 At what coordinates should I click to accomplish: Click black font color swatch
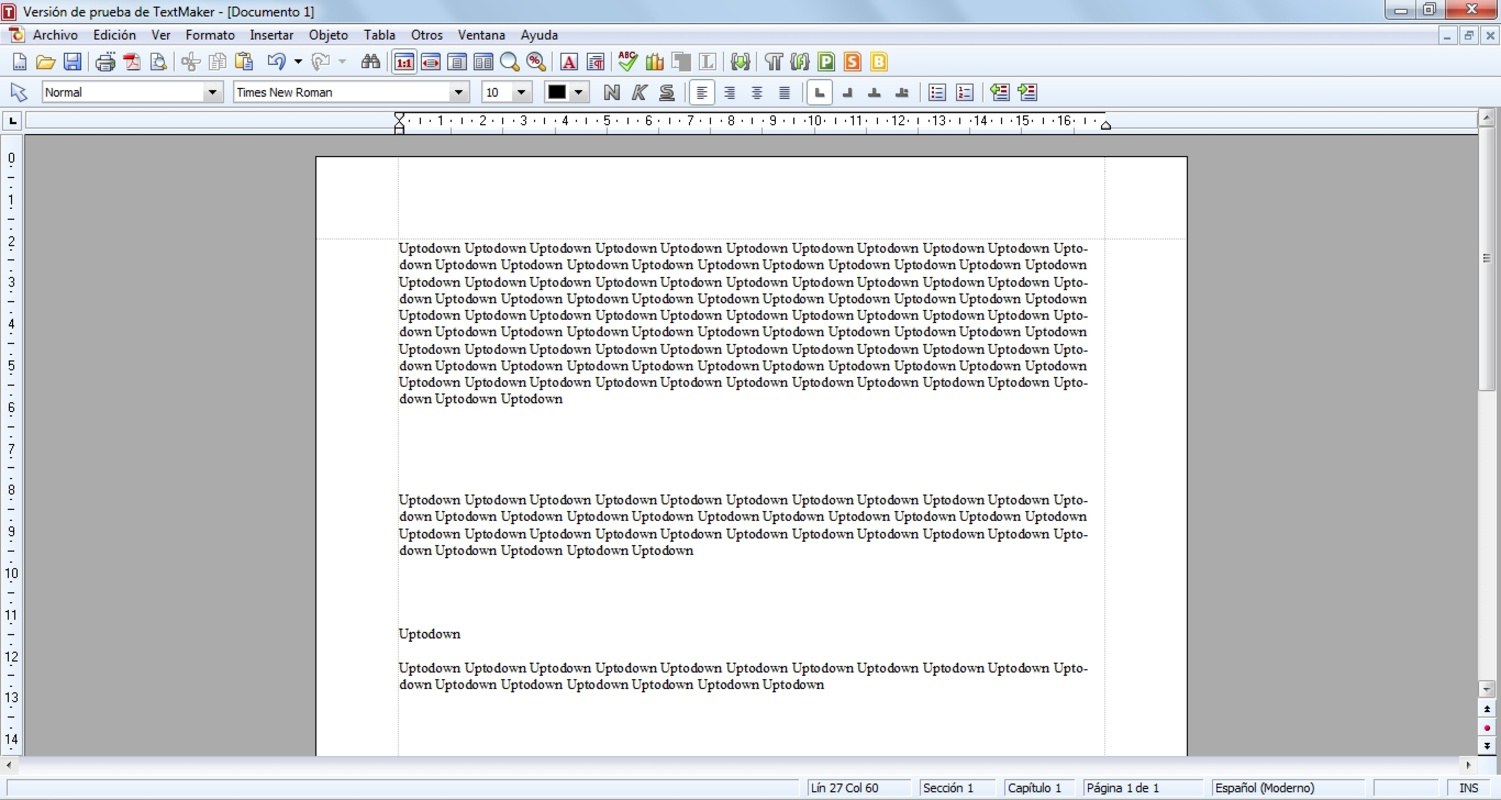tap(557, 92)
